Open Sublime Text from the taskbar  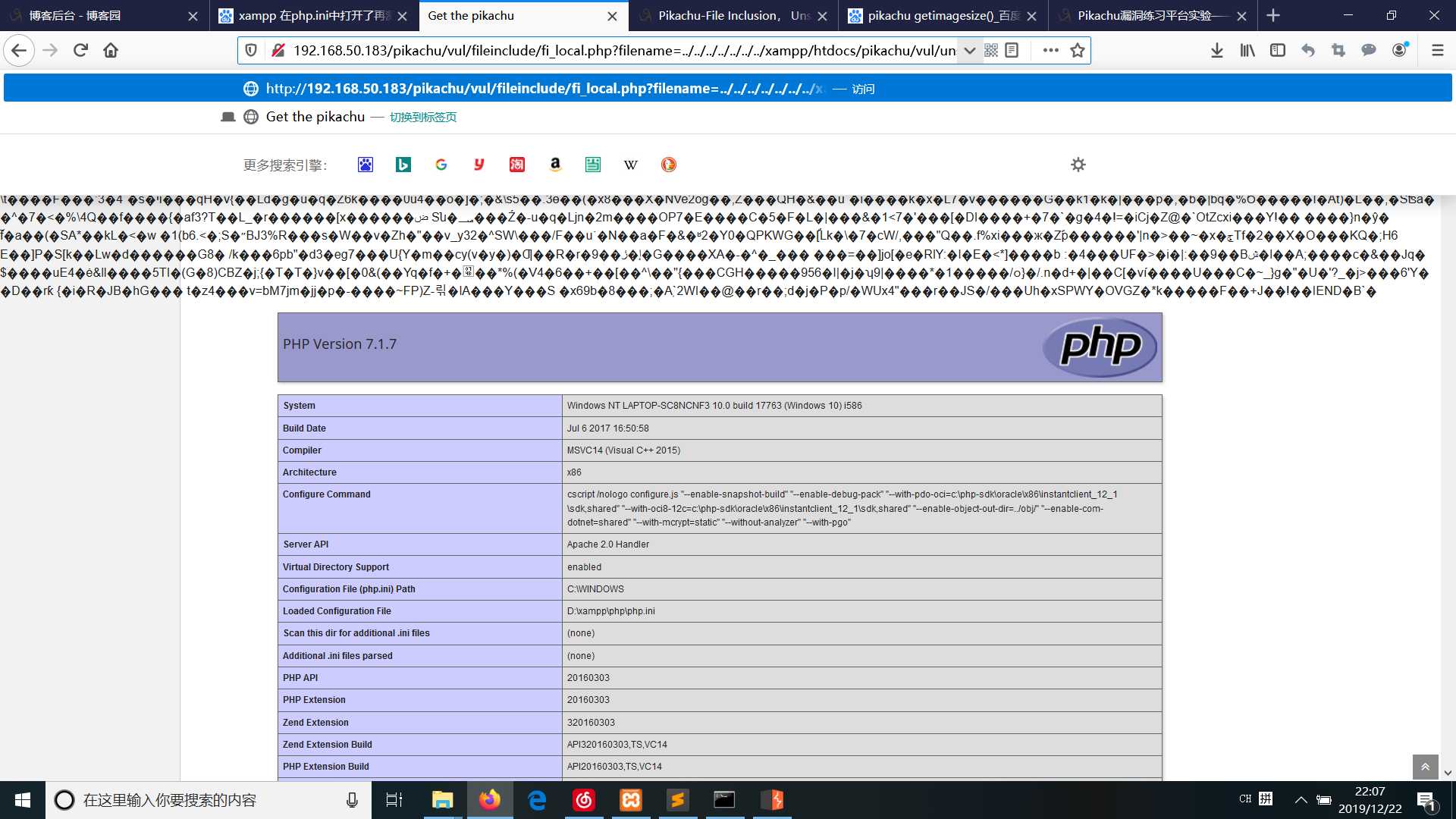pos(678,800)
